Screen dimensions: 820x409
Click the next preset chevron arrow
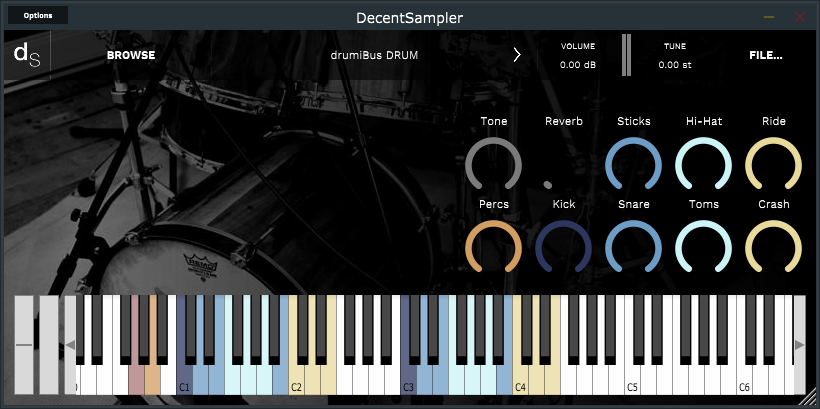(517, 55)
